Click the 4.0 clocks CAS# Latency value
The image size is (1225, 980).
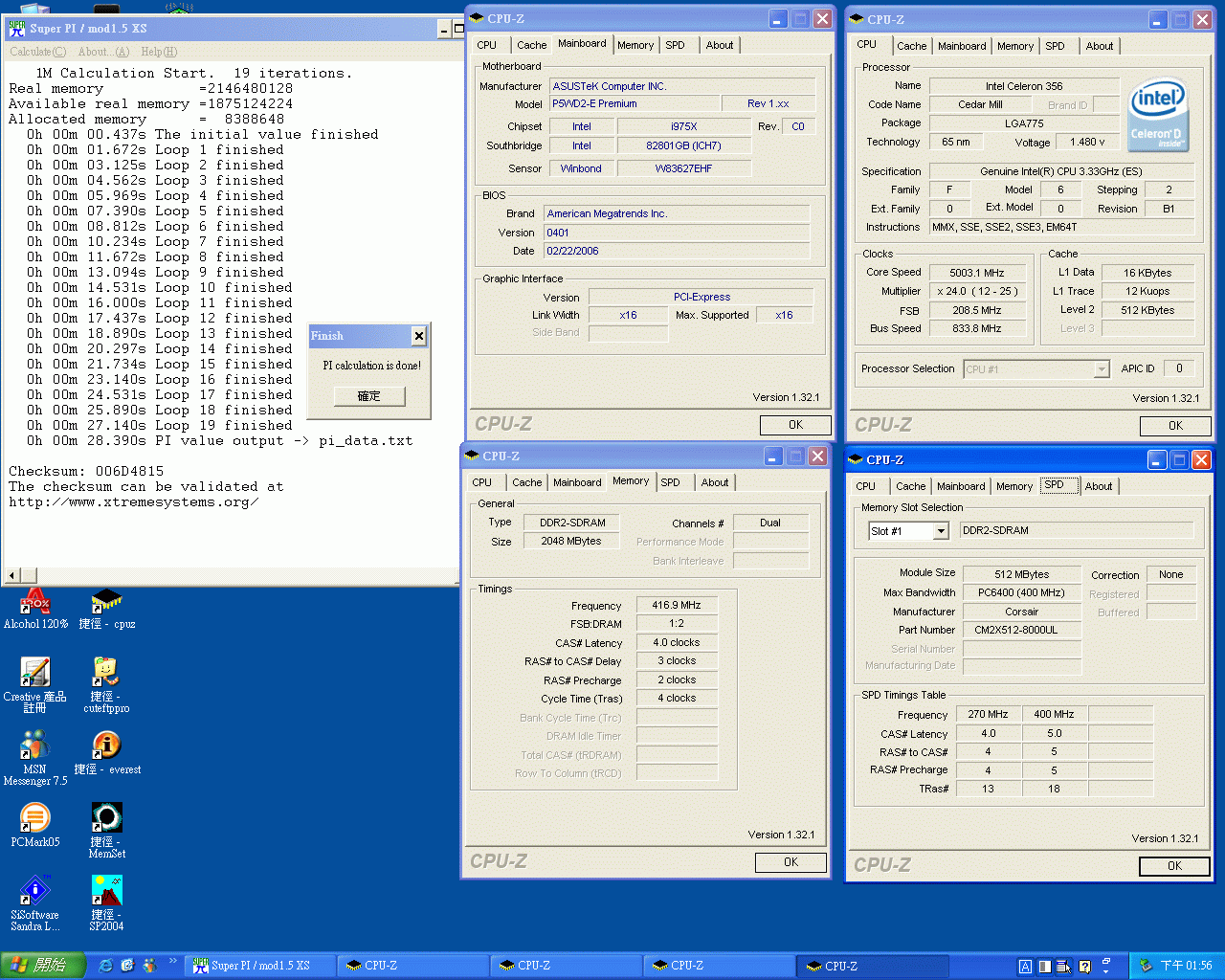[677, 643]
